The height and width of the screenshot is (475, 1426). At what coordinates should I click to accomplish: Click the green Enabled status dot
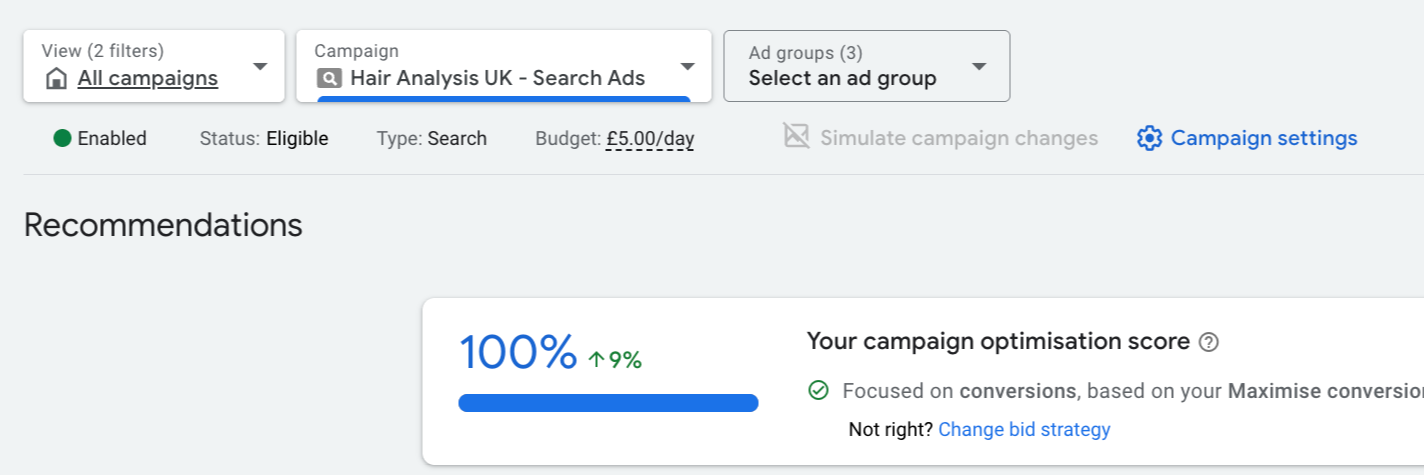click(62, 138)
